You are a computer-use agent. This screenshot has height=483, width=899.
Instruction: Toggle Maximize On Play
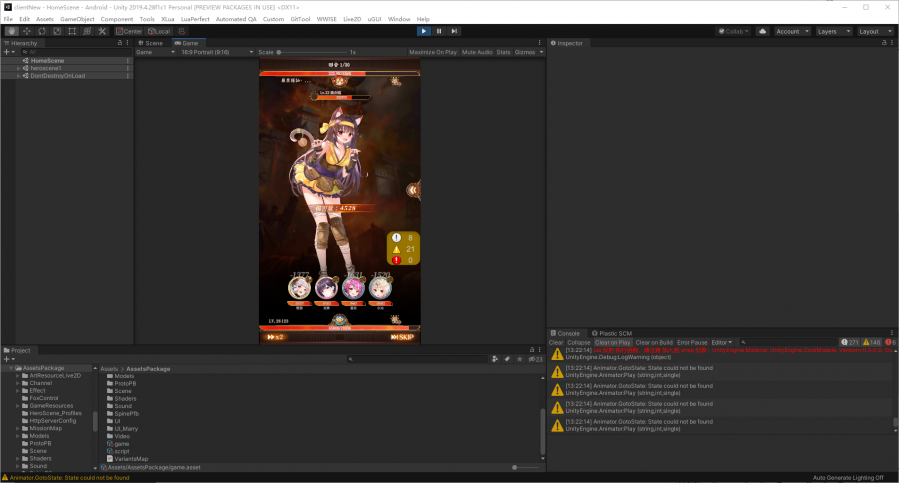pos(433,52)
